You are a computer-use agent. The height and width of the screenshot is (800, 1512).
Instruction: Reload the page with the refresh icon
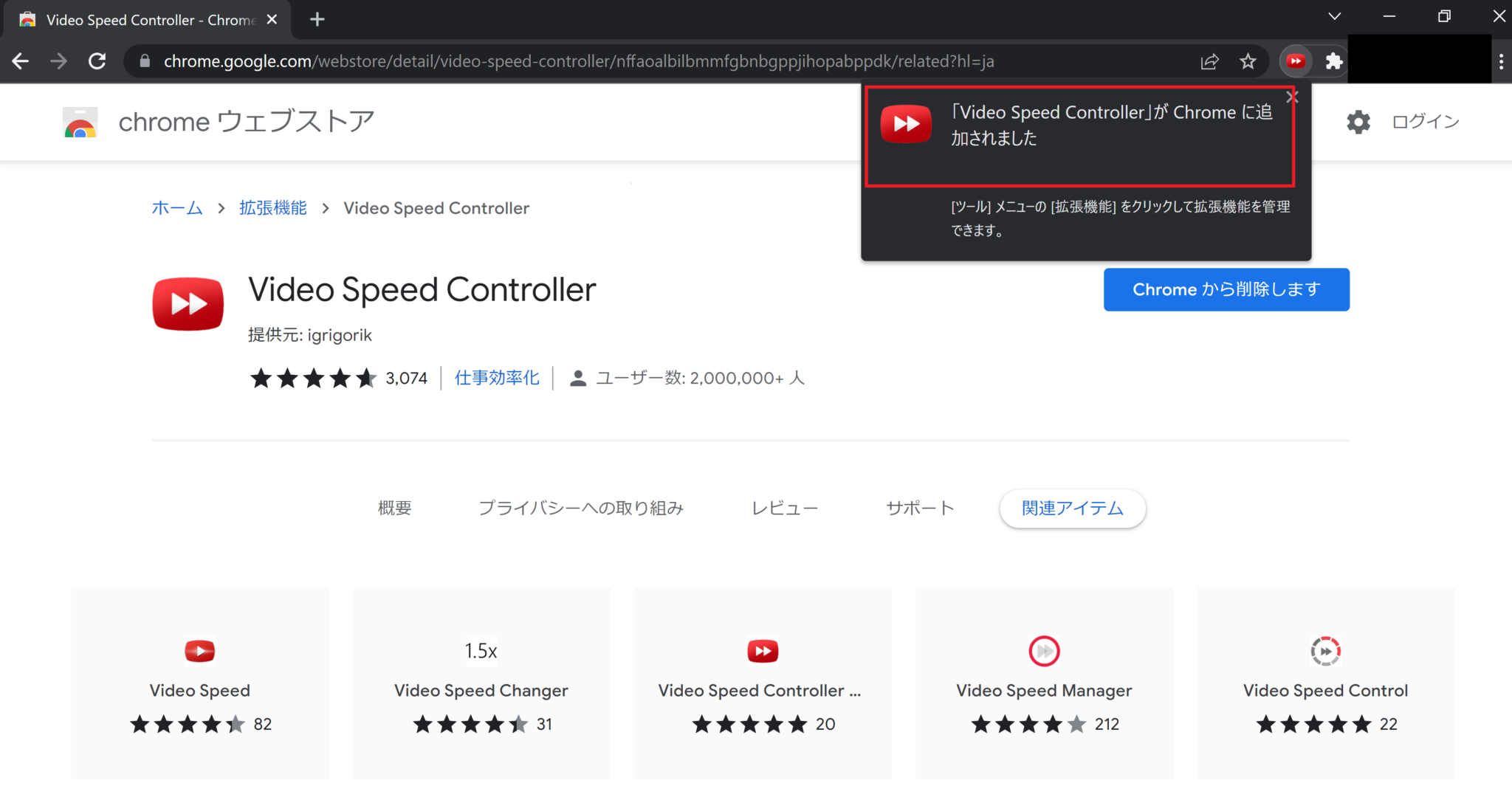coord(97,61)
